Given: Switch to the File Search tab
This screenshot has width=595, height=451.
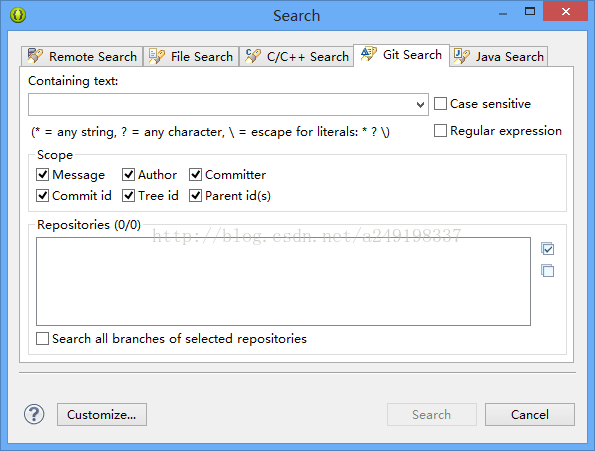Looking at the screenshot, I should [191, 56].
